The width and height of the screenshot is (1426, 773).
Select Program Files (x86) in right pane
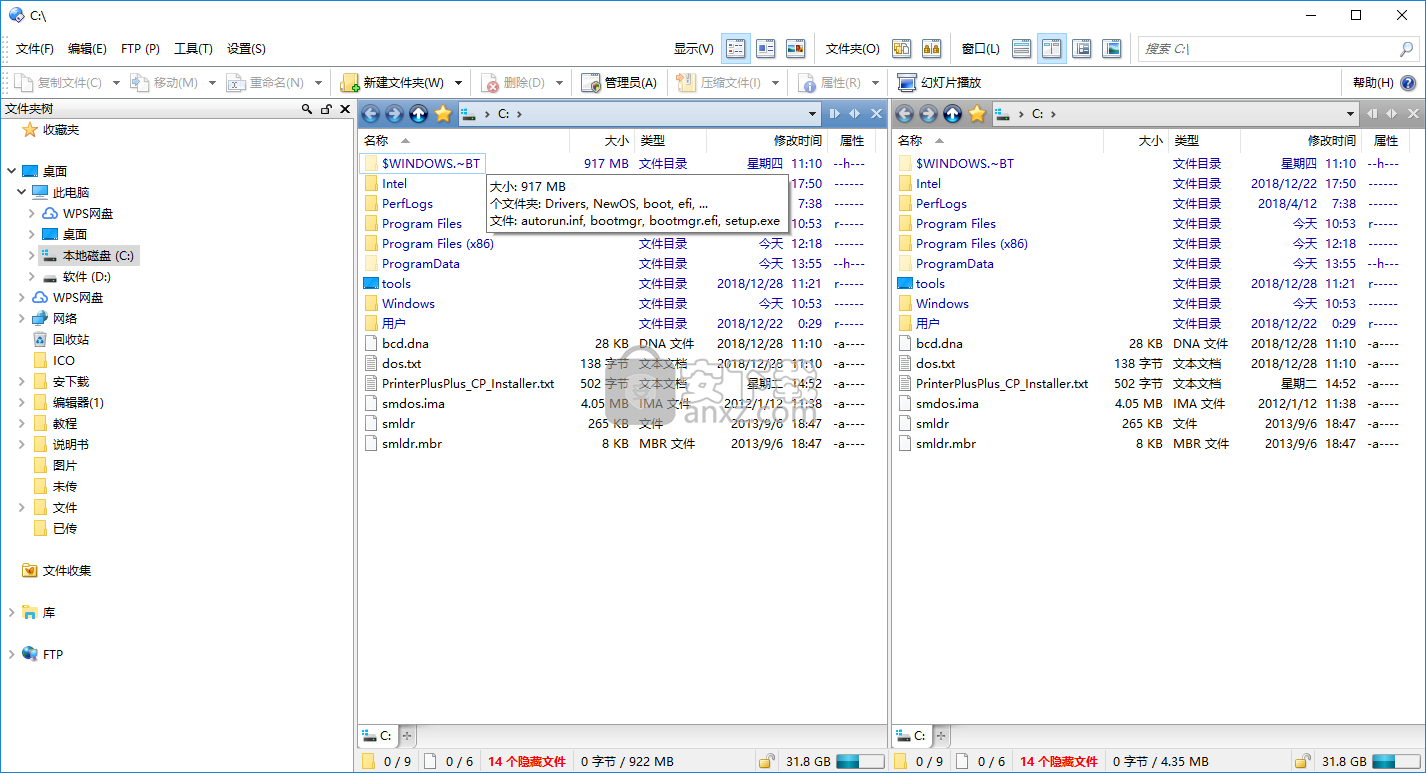[x=972, y=243]
